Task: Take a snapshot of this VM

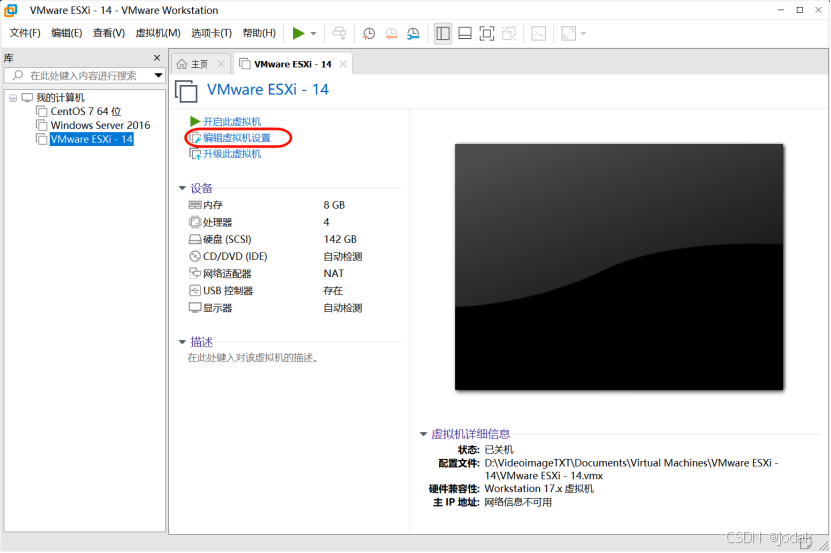Action: tap(369, 33)
